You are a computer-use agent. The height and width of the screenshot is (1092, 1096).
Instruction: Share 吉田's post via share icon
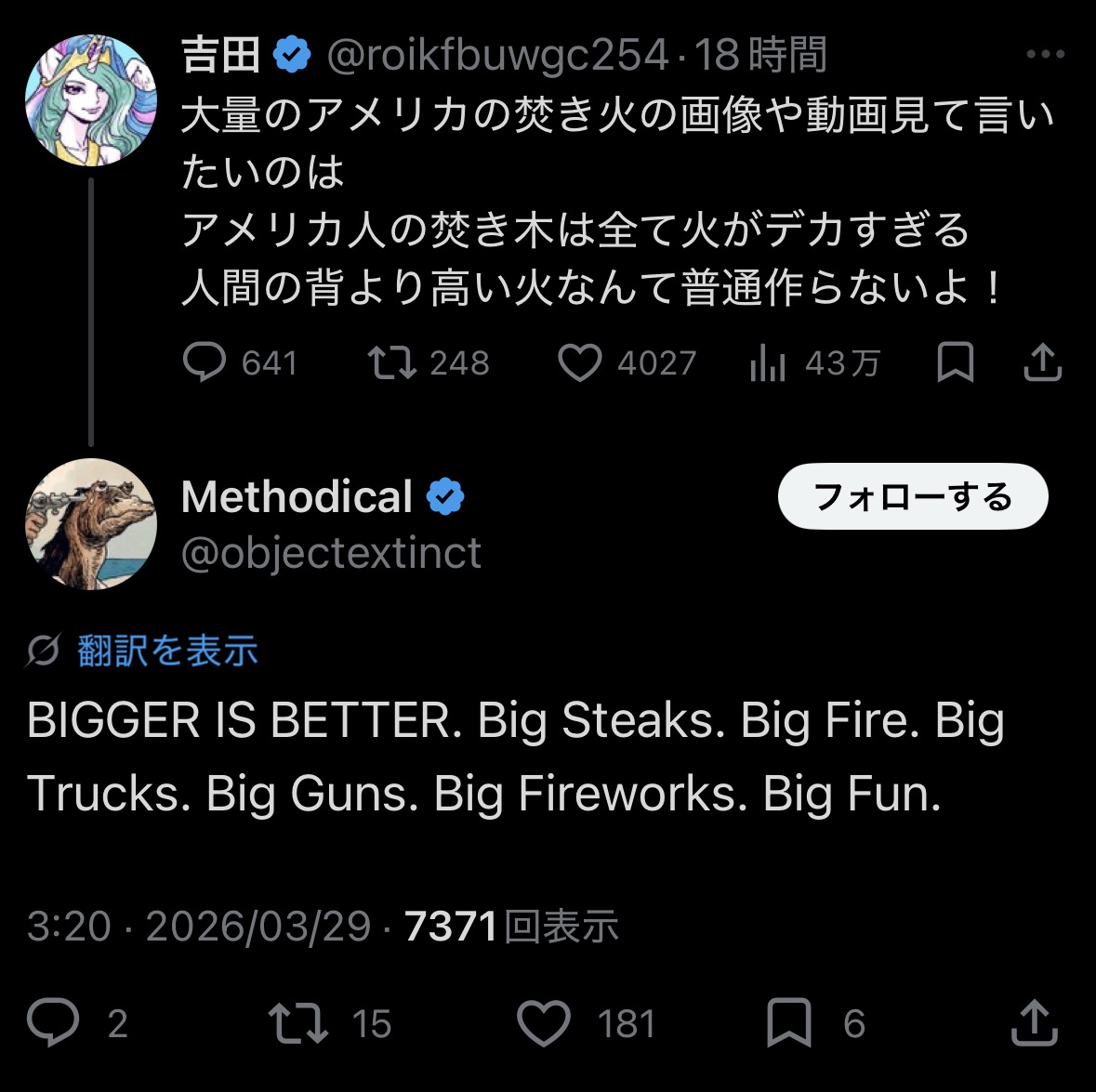(1042, 362)
